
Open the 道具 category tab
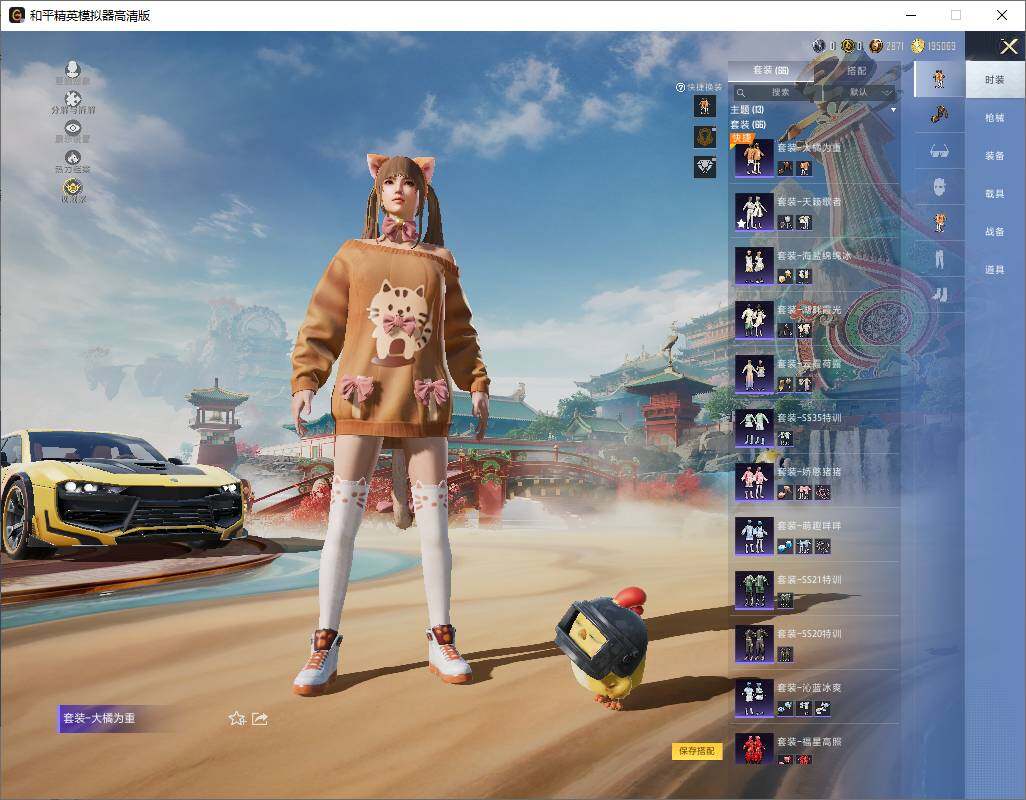pos(993,270)
